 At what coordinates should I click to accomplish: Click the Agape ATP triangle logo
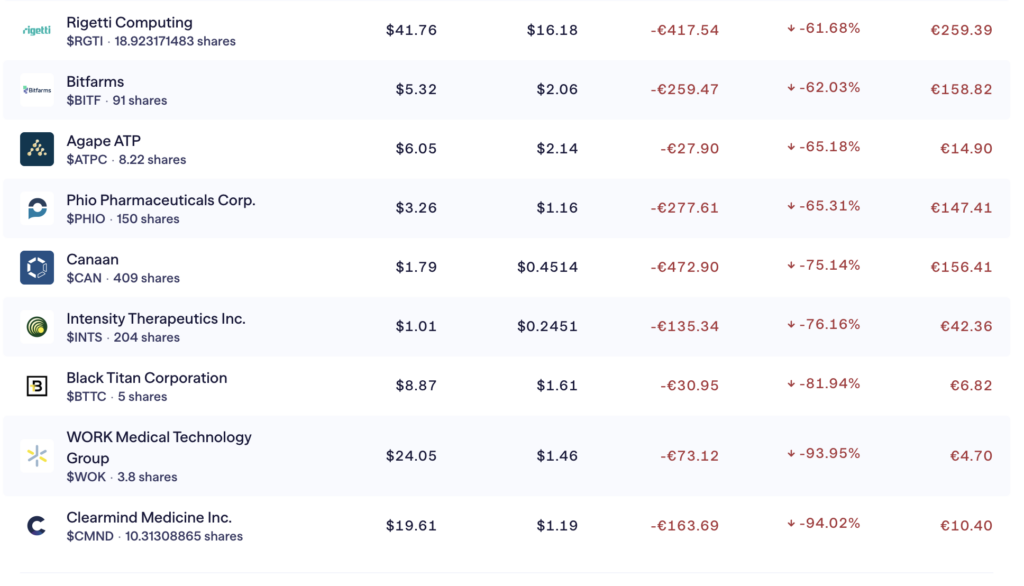(x=37, y=149)
